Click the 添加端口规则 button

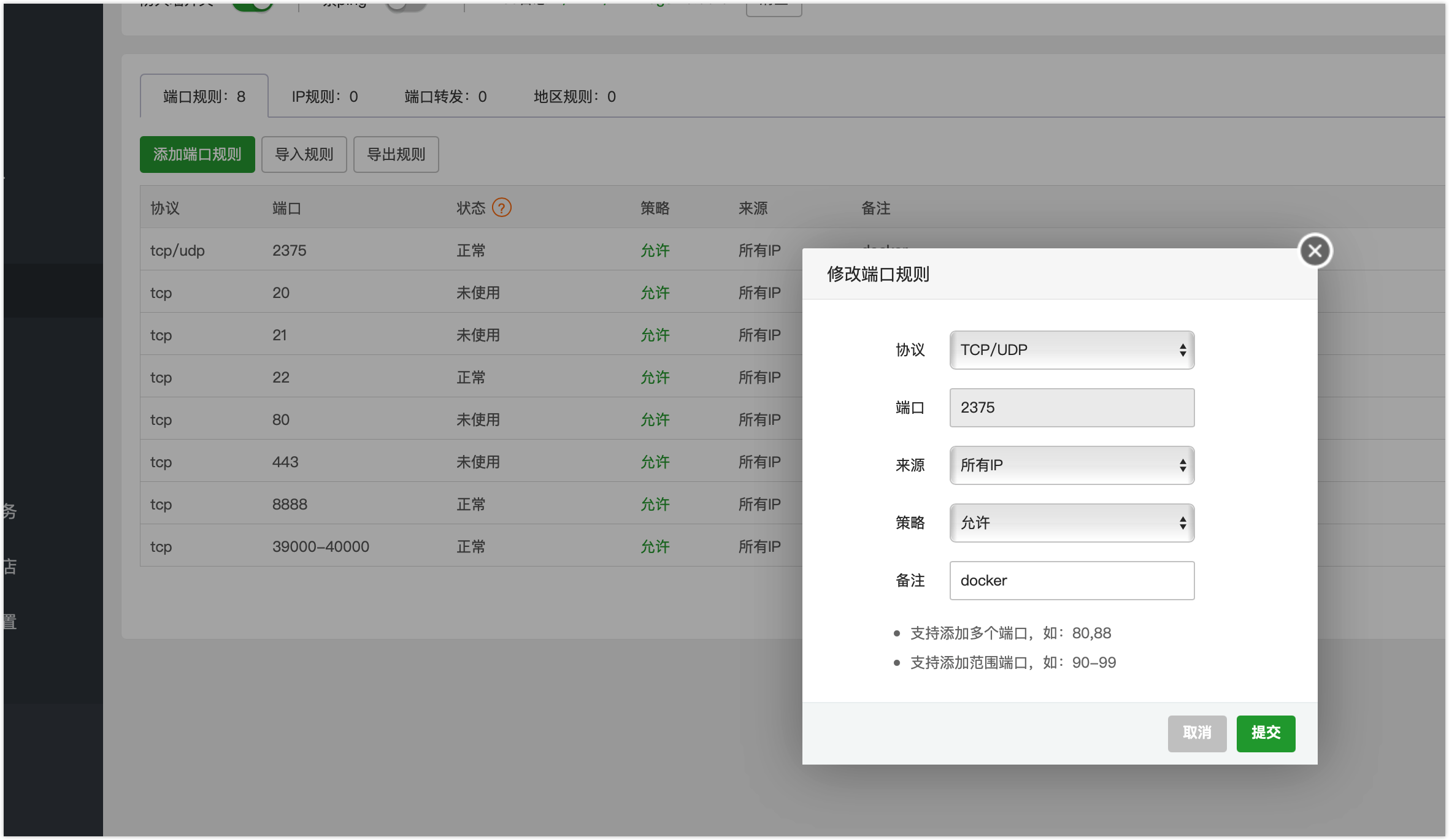point(197,155)
